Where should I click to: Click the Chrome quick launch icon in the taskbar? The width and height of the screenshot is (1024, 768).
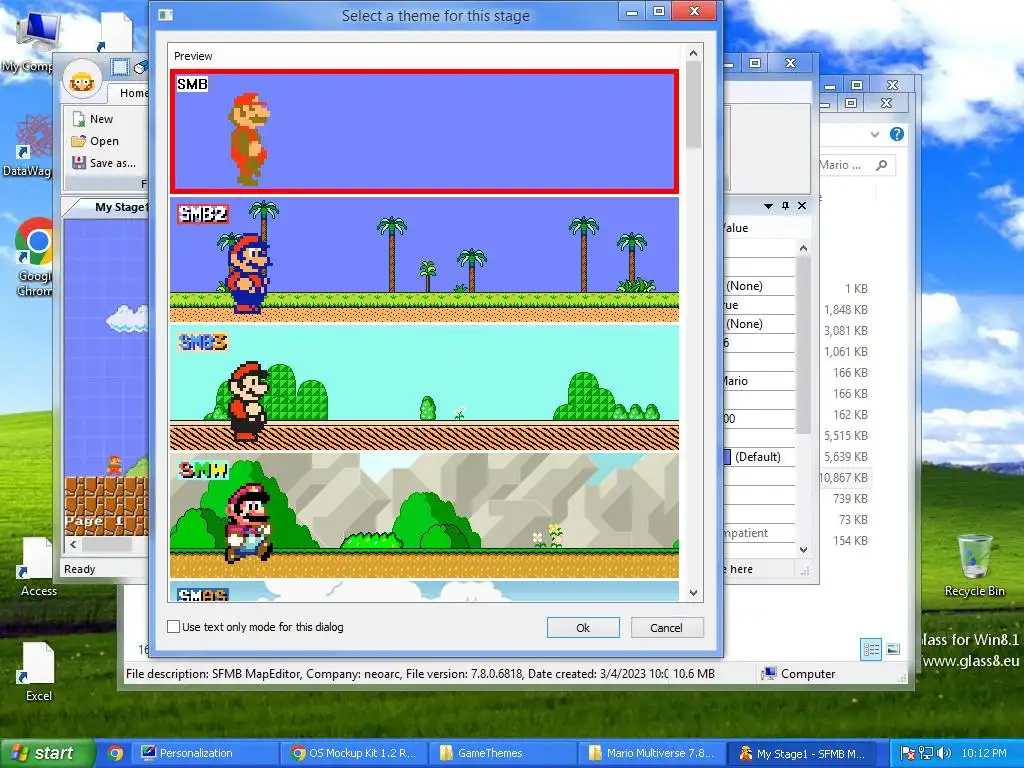click(115, 753)
